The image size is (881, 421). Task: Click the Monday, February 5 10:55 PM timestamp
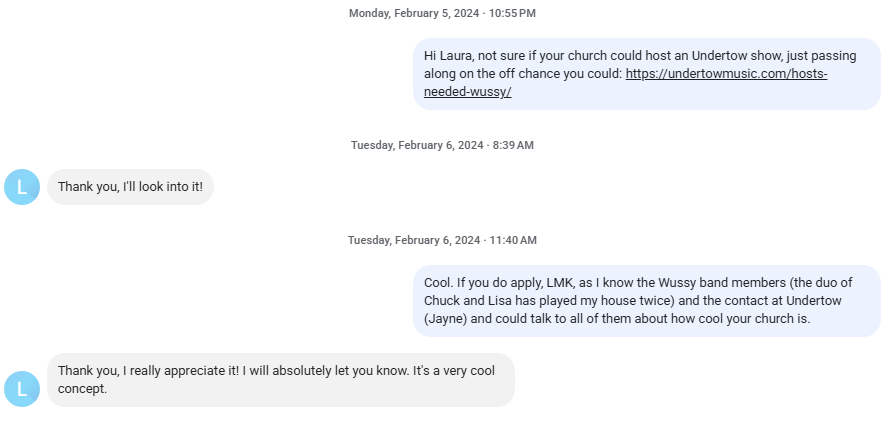(442, 13)
